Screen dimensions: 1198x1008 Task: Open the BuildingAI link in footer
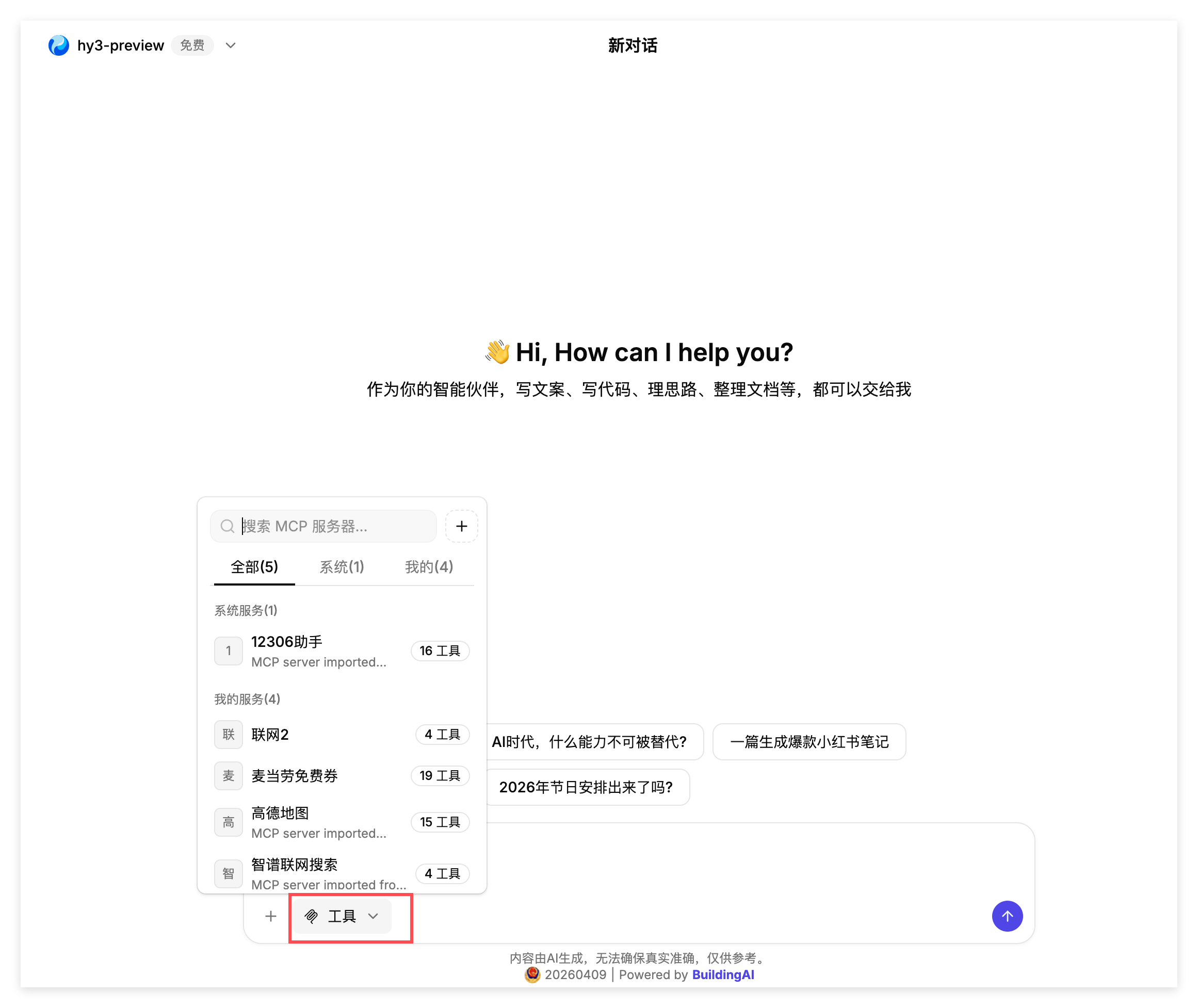coord(723,974)
